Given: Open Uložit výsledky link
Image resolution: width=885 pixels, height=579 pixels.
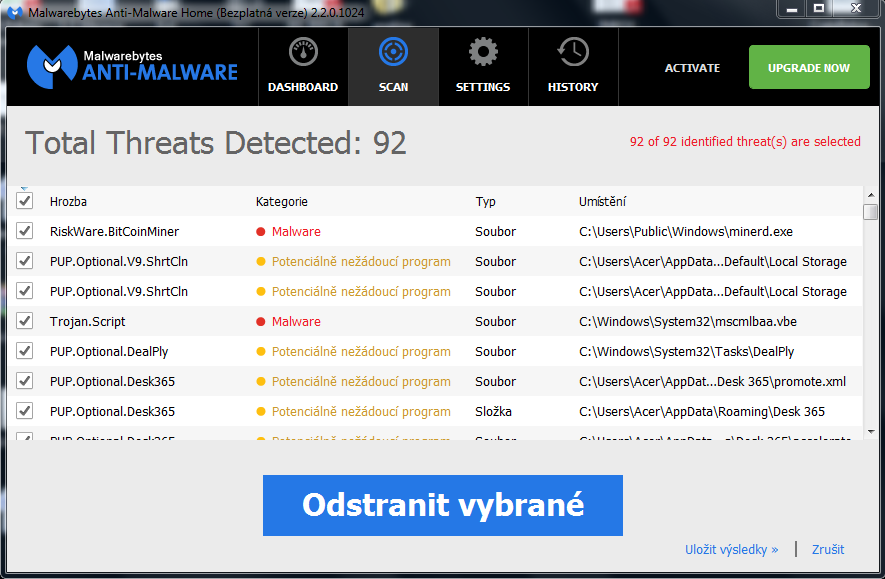Looking at the screenshot, I should click(x=731, y=550).
